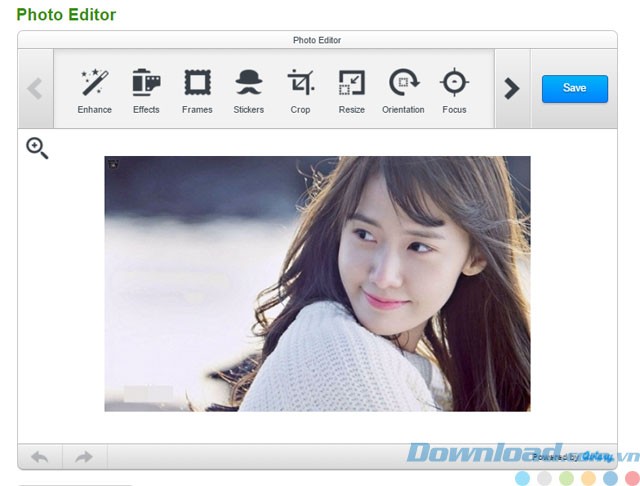Select the Focus tool
The height and width of the screenshot is (486, 640).
coord(454,90)
